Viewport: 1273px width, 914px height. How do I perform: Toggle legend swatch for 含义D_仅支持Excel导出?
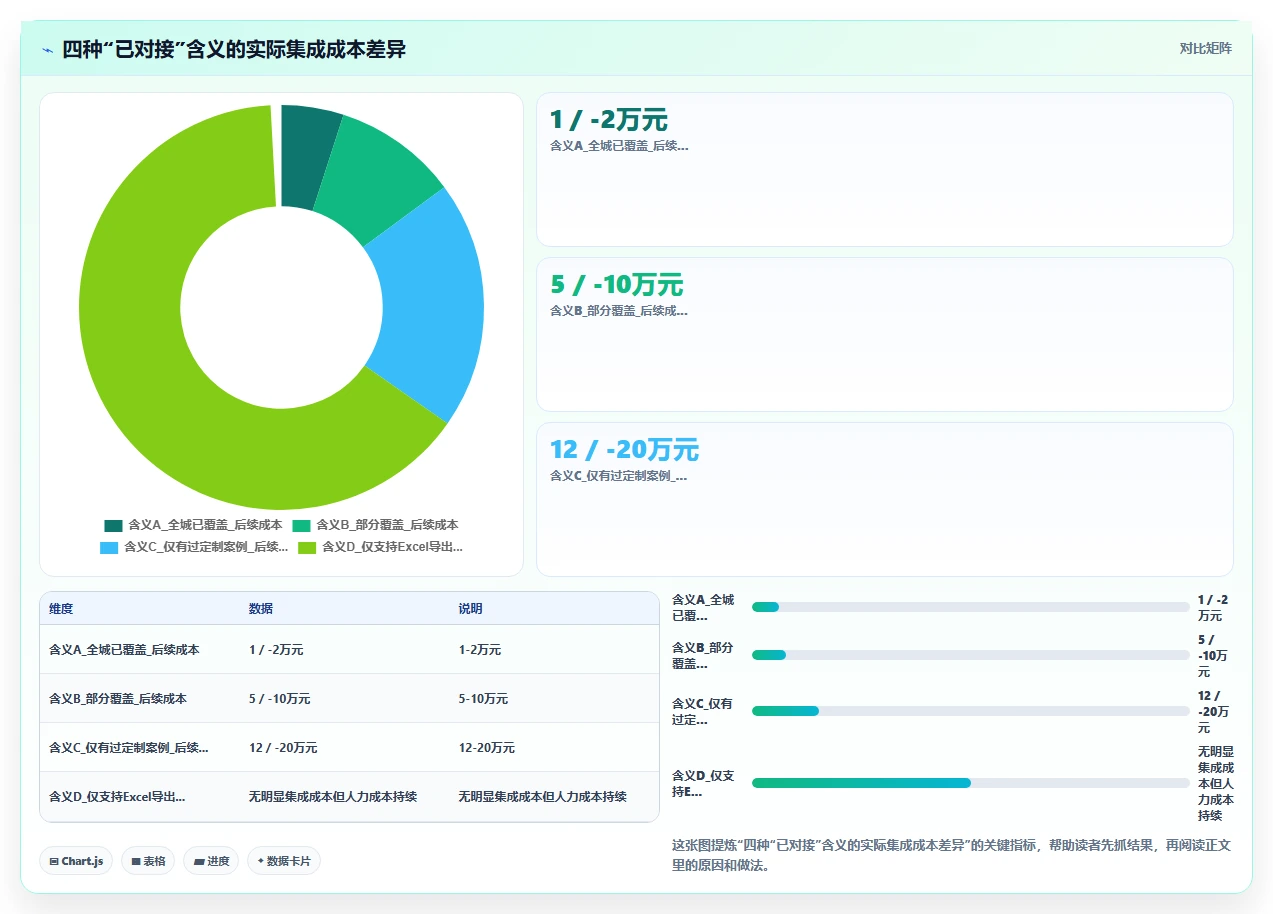(307, 548)
